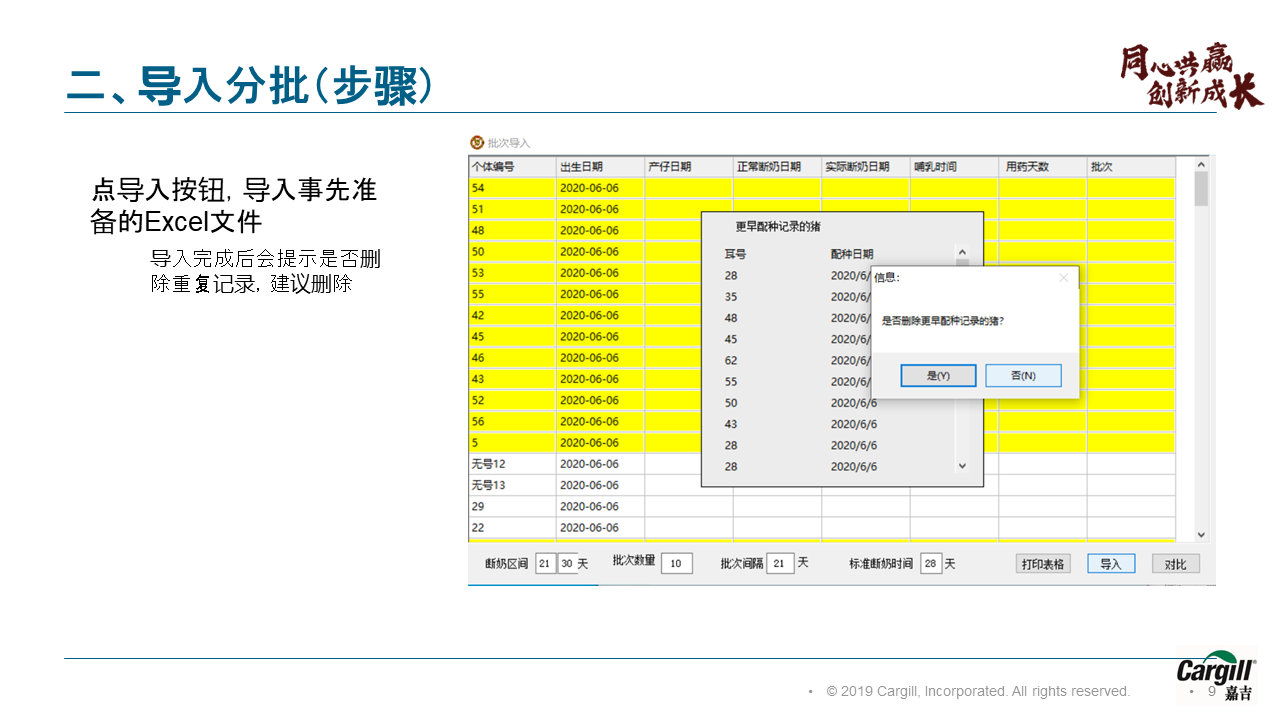Click the 断奶区间 second value field
The image size is (1280, 720).
point(567,564)
